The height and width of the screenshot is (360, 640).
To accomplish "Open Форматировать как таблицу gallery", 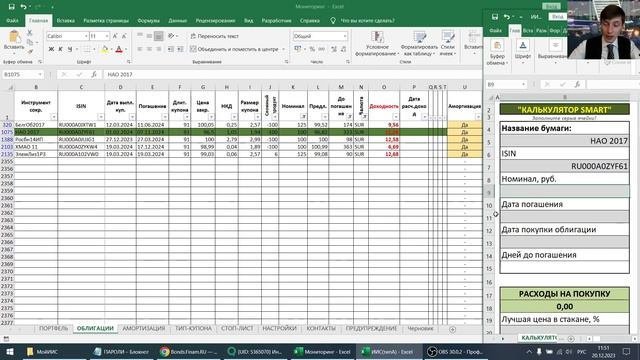I will pos(419,44).
